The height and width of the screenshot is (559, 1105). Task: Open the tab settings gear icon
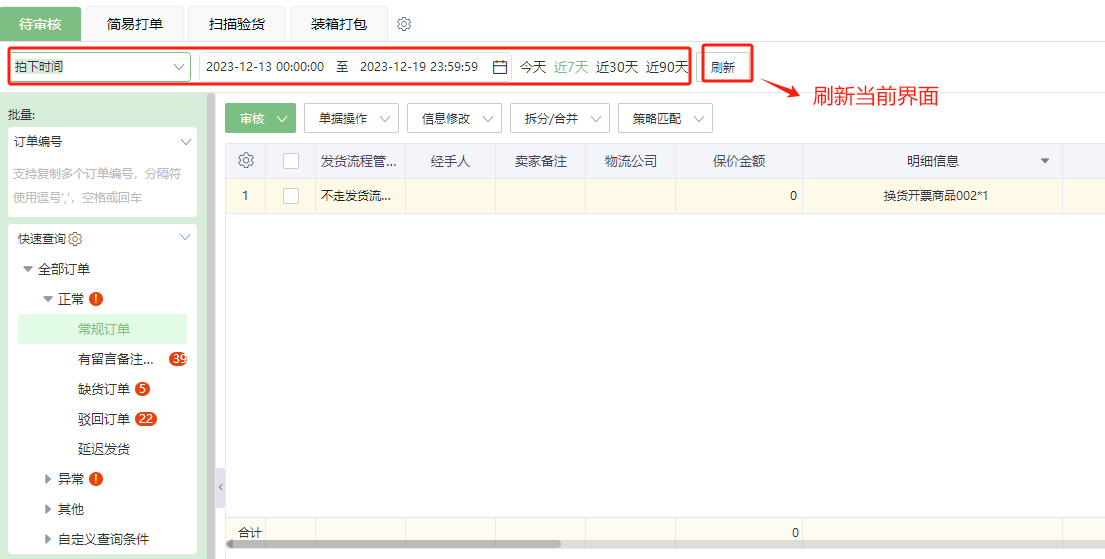pyautogui.click(x=404, y=24)
